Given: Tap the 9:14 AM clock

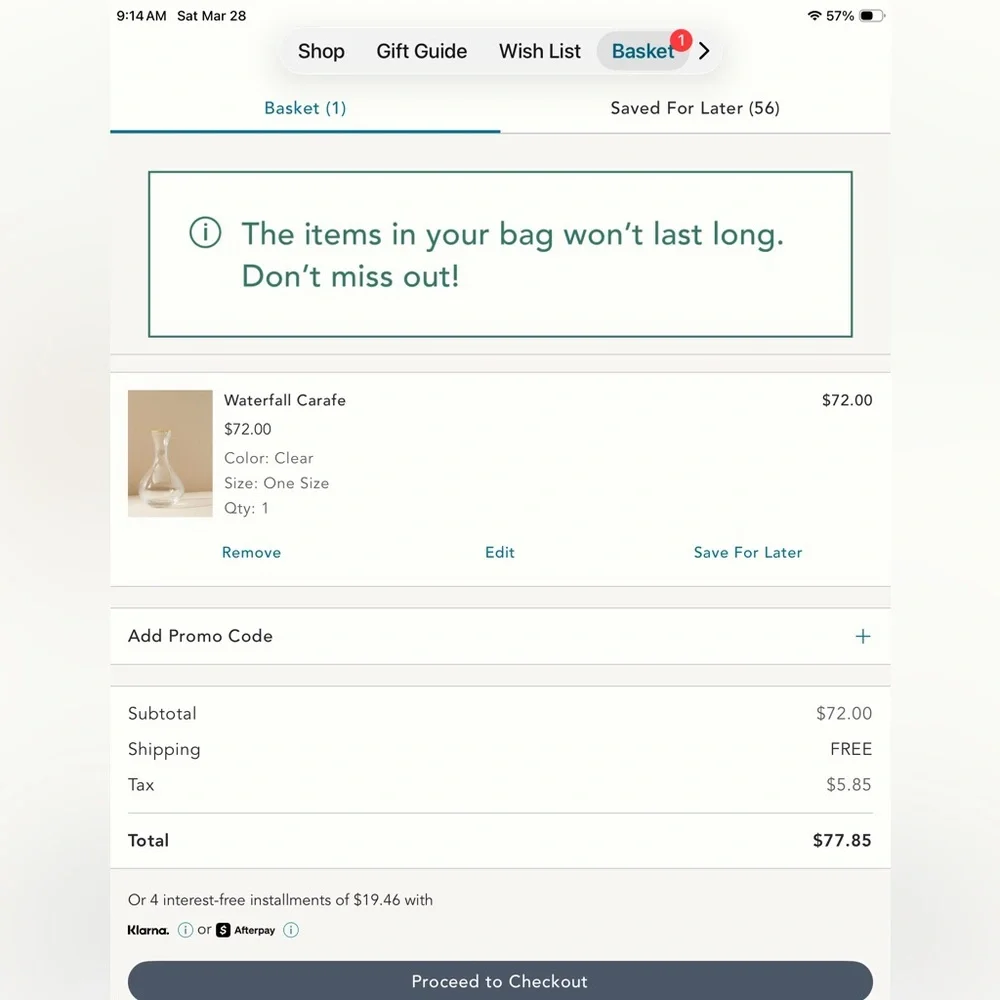Looking at the screenshot, I should 141,15.
